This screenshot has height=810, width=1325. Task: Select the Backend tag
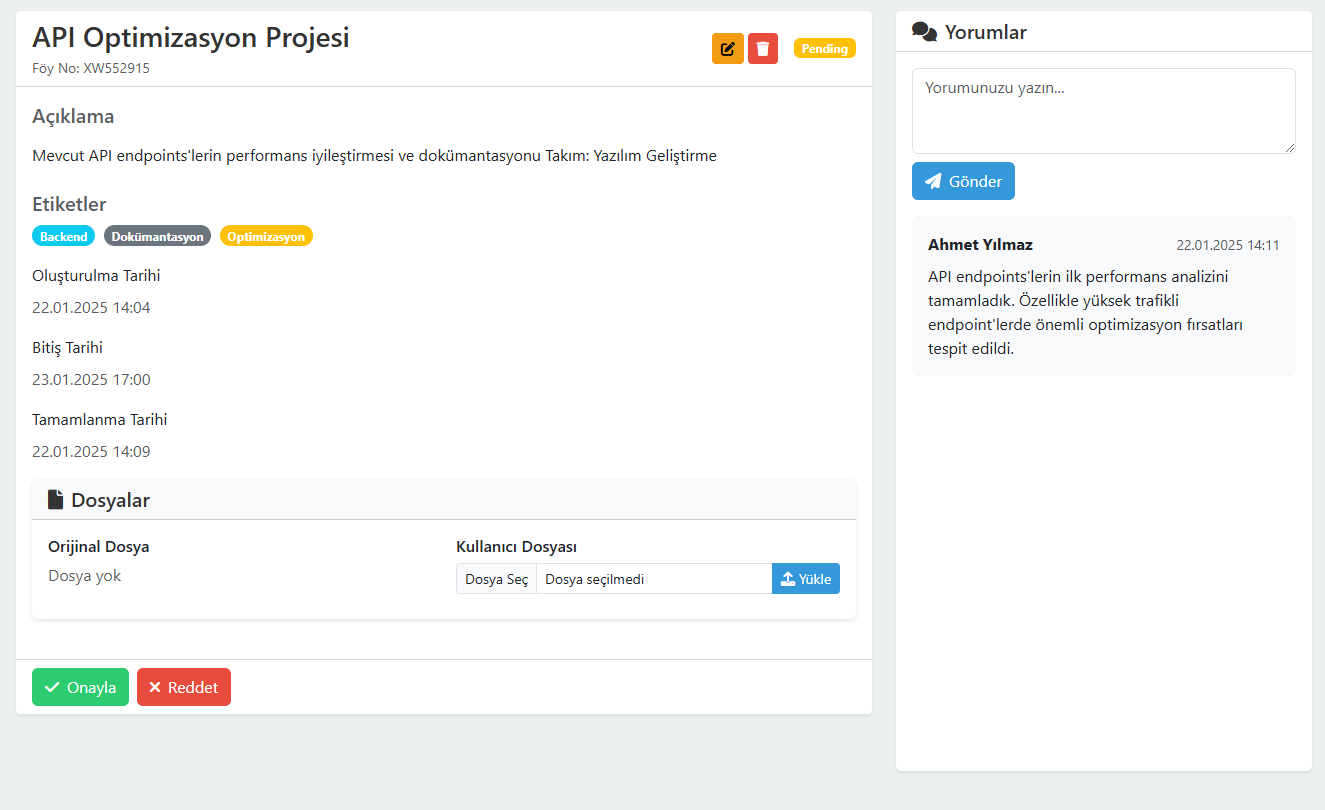(64, 237)
